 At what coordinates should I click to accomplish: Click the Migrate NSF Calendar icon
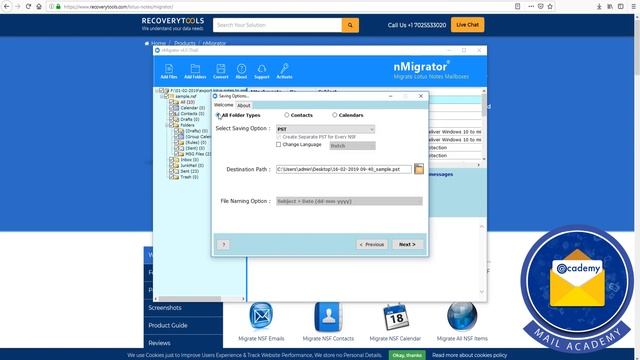[x=395, y=316]
